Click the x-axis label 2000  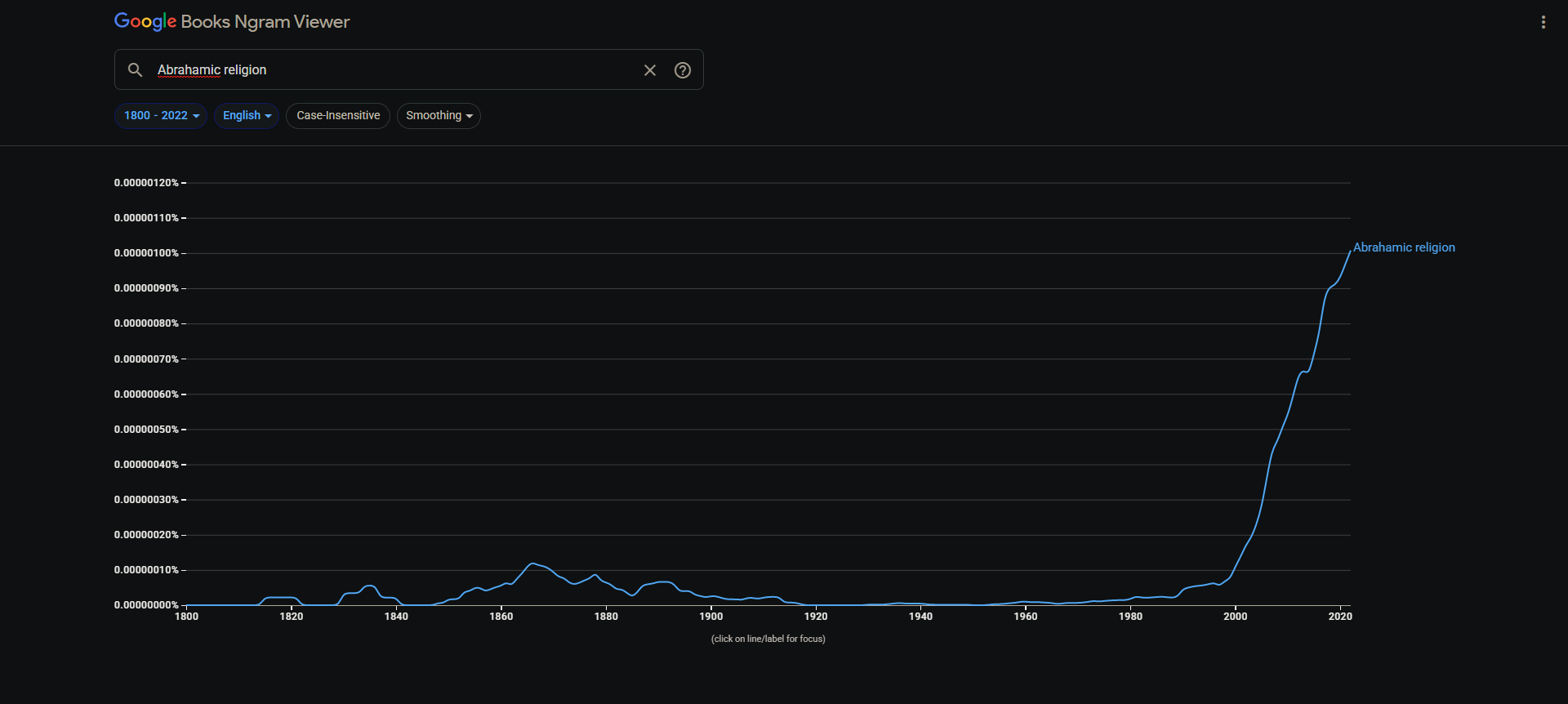[1235, 617]
